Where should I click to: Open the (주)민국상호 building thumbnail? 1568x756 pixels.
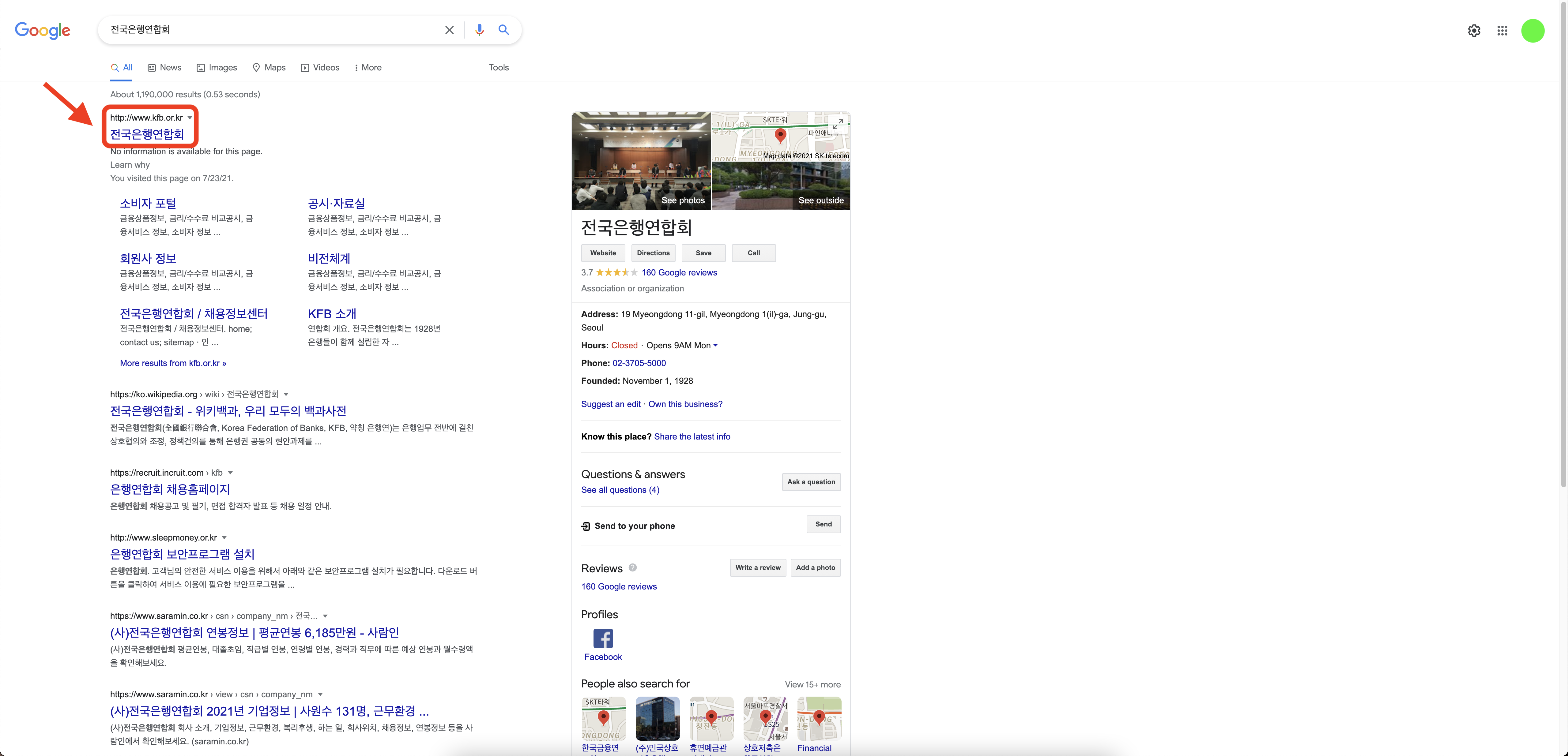657,718
